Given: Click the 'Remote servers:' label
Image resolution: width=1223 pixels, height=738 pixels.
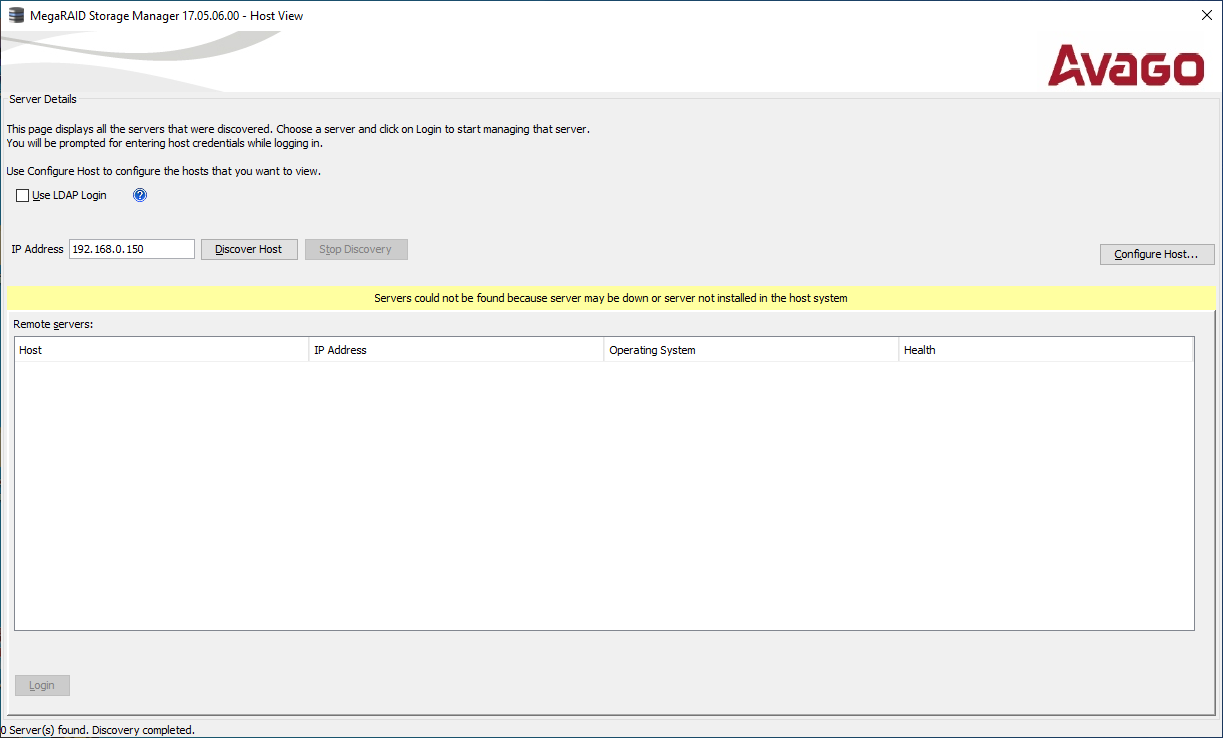Looking at the screenshot, I should coord(53,324).
